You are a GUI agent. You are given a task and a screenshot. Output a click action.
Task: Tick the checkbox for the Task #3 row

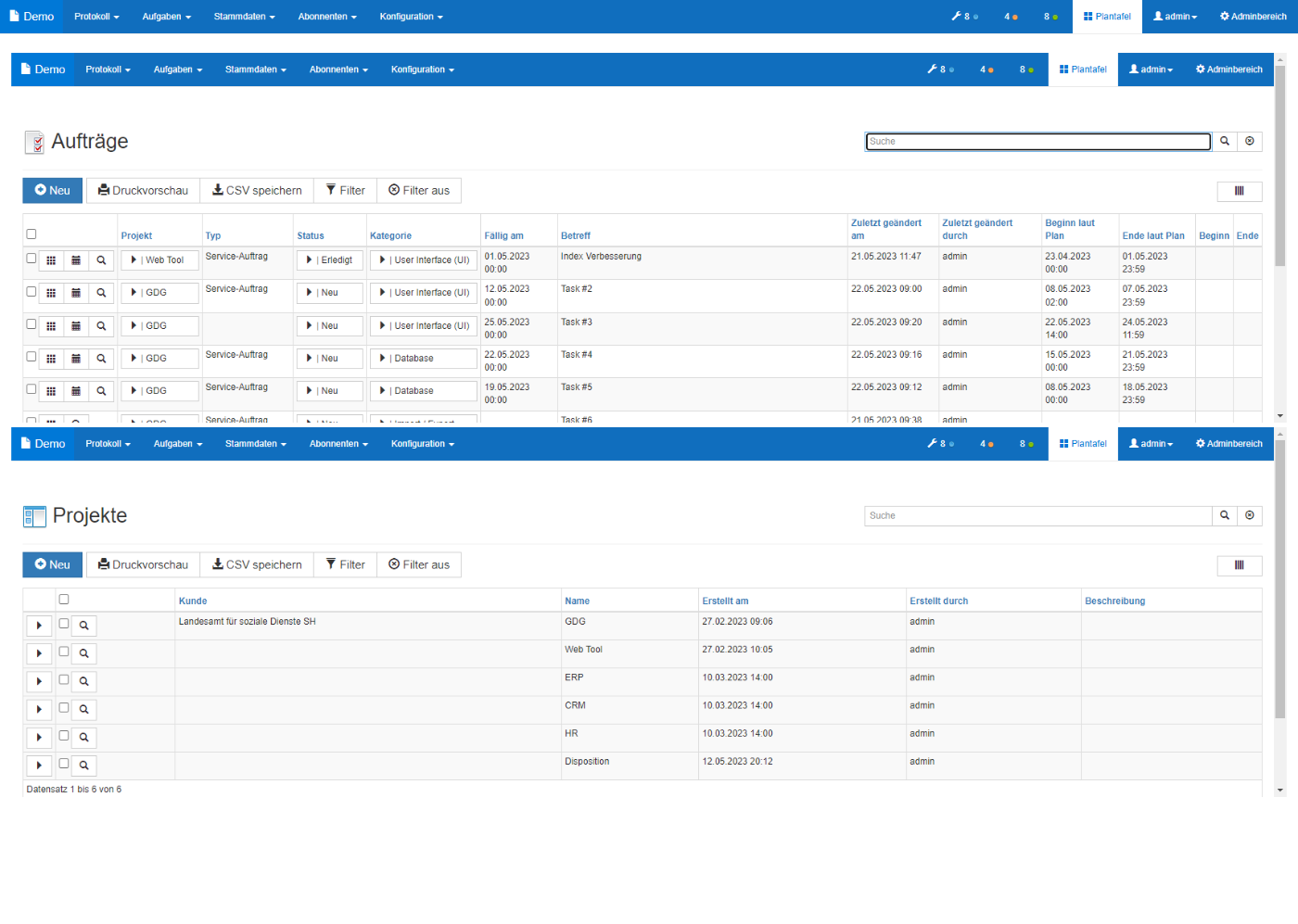(32, 324)
